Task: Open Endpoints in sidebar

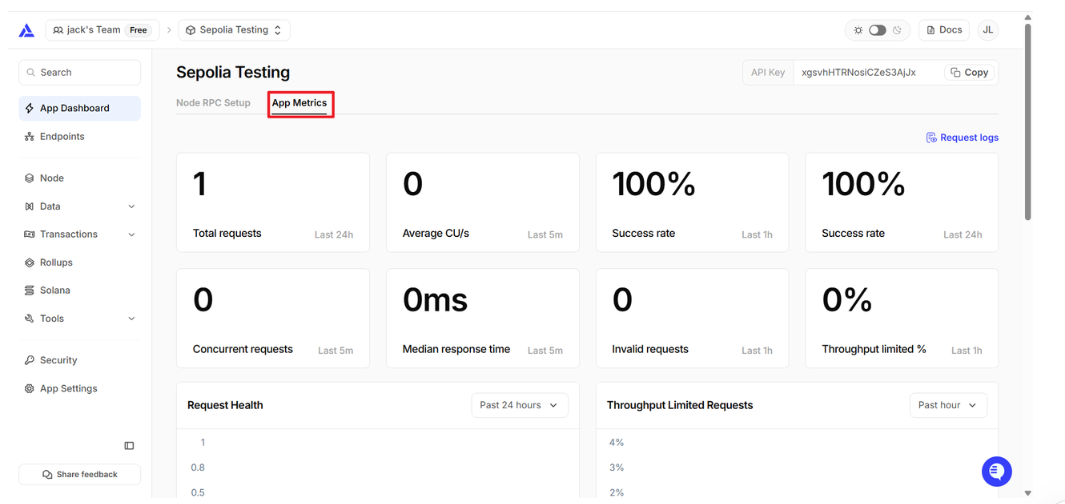Action: click(79, 137)
